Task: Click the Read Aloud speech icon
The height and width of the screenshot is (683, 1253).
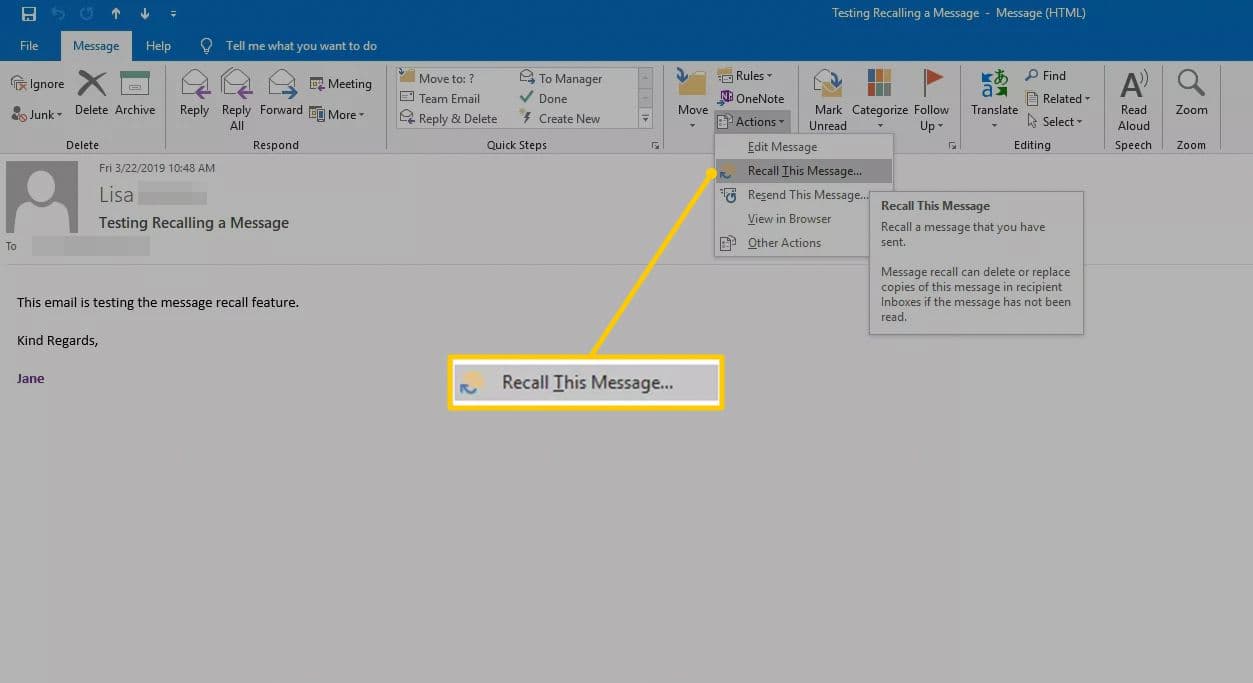Action: pyautogui.click(x=1133, y=85)
